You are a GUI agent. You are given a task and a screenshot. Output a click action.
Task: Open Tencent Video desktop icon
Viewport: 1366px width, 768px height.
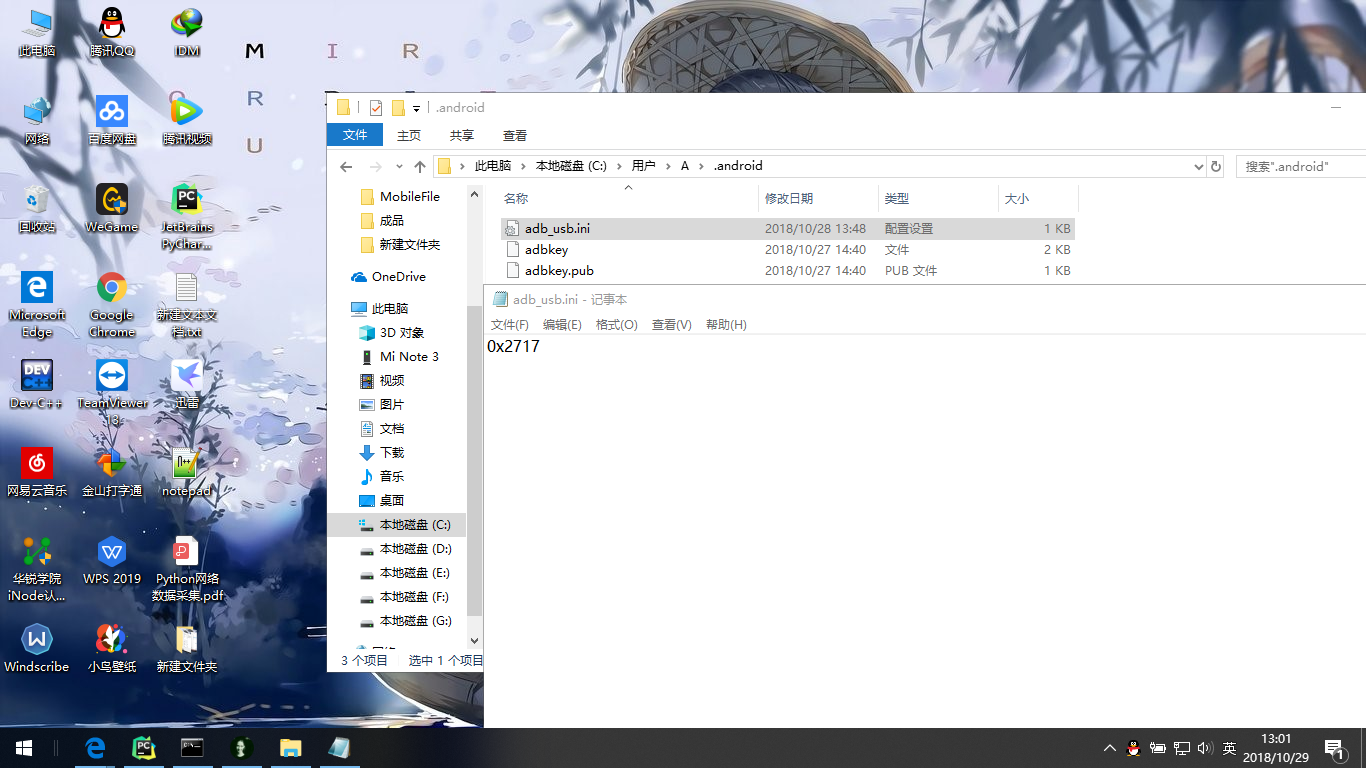pyautogui.click(x=187, y=120)
